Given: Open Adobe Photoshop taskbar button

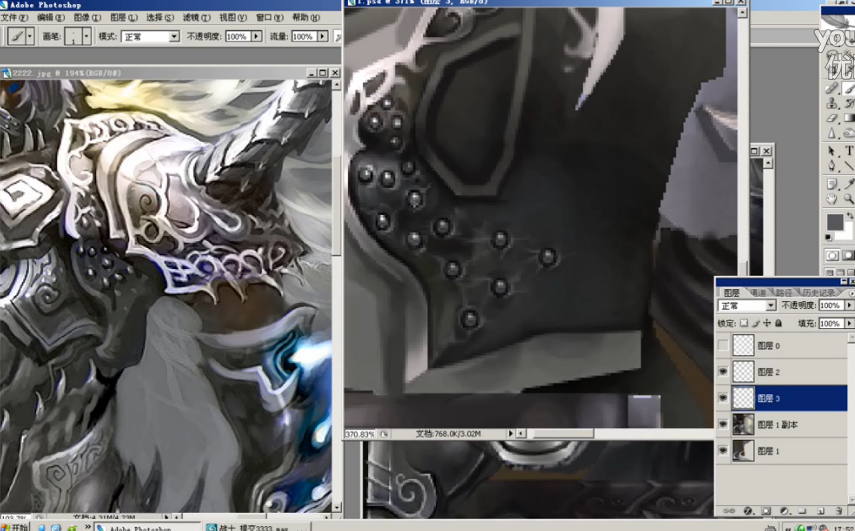Looking at the screenshot, I should pos(147,528).
